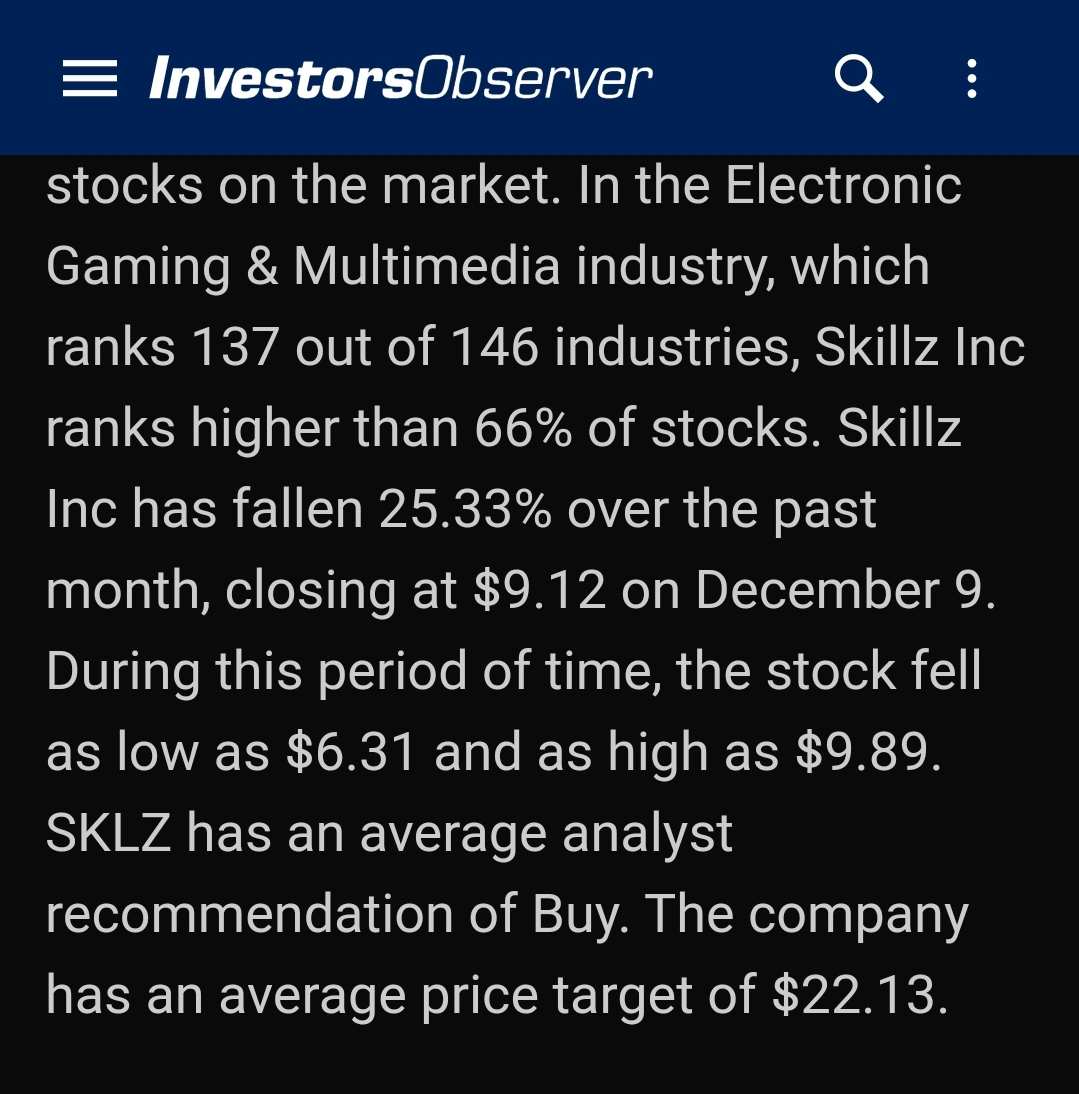Click the SKLZ ticker text

click(x=108, y=832)
